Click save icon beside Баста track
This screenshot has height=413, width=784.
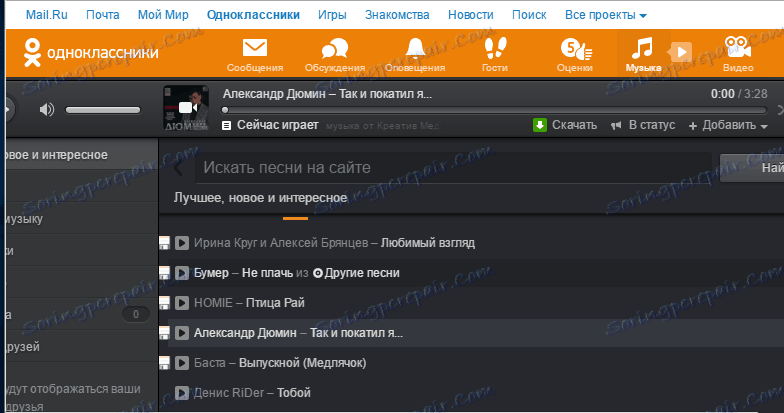click(x=164, y=363)
